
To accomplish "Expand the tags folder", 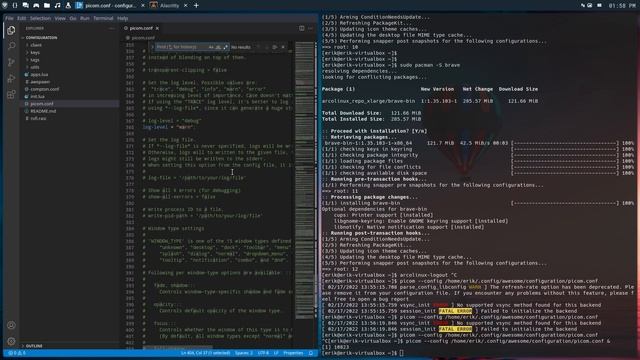I will (35, 60).
